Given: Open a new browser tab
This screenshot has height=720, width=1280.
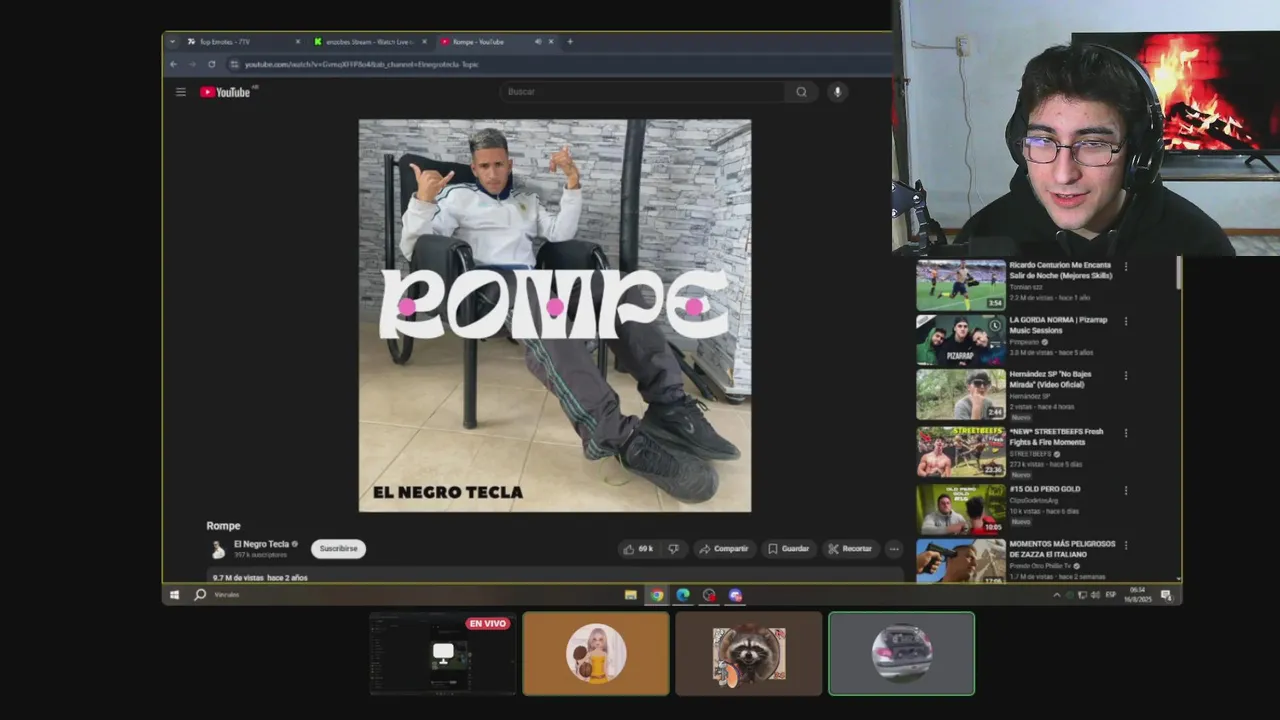Looking at the screenshot, I should point(570,42).
